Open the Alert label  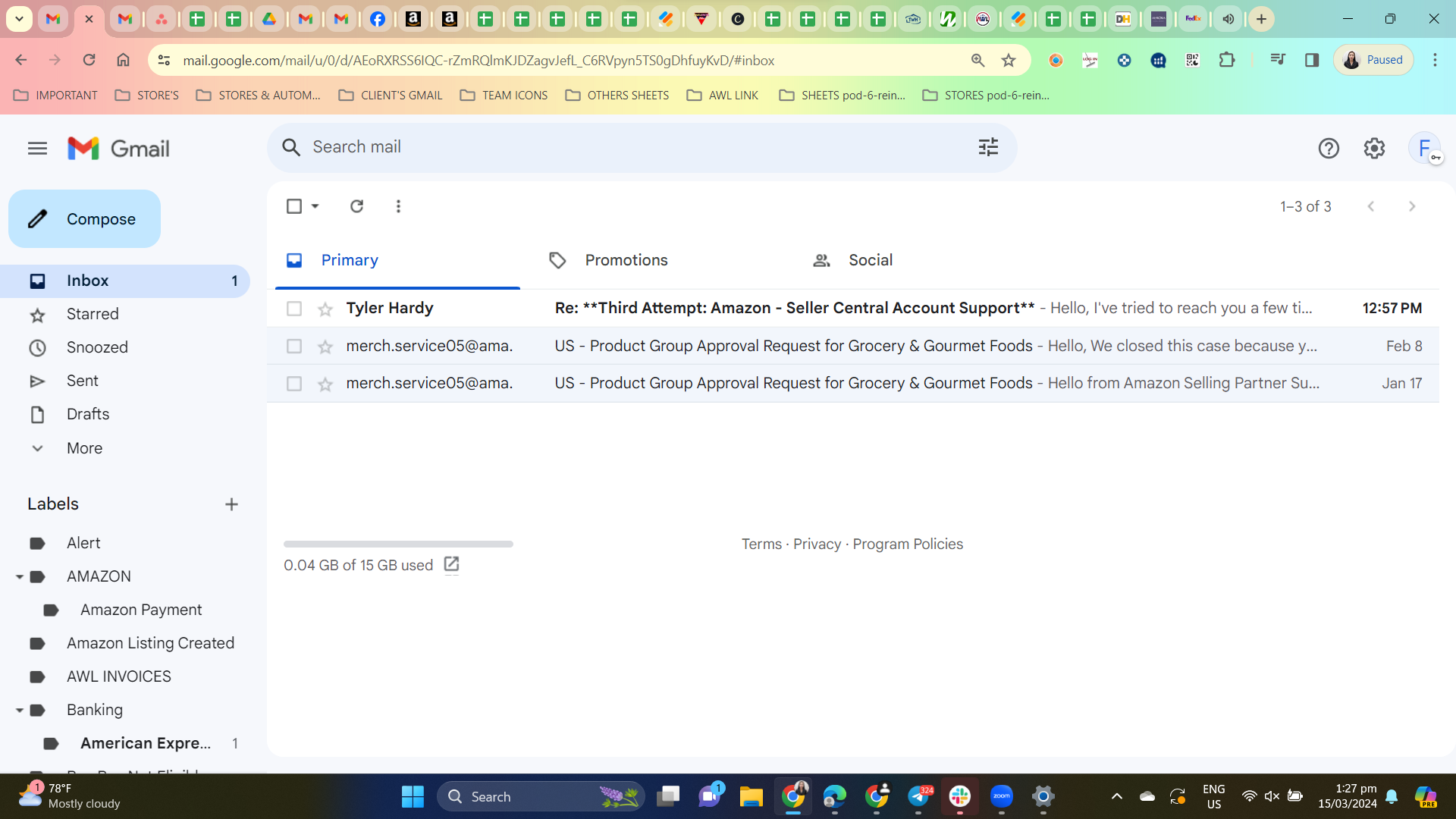pos(83,543)
